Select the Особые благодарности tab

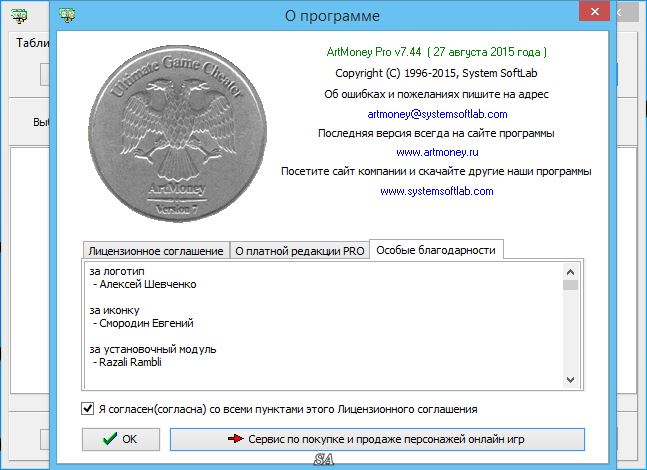pos(436,250)
